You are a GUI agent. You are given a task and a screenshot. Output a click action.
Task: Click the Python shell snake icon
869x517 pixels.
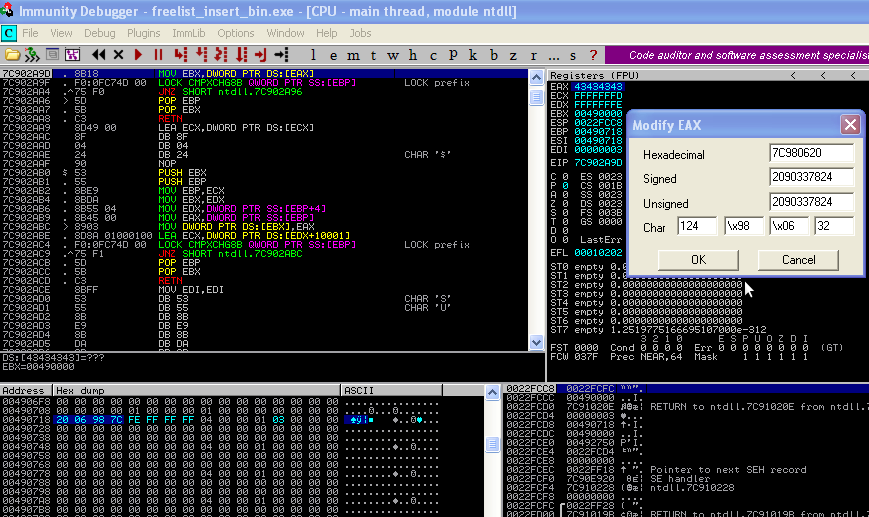point(32,55)
